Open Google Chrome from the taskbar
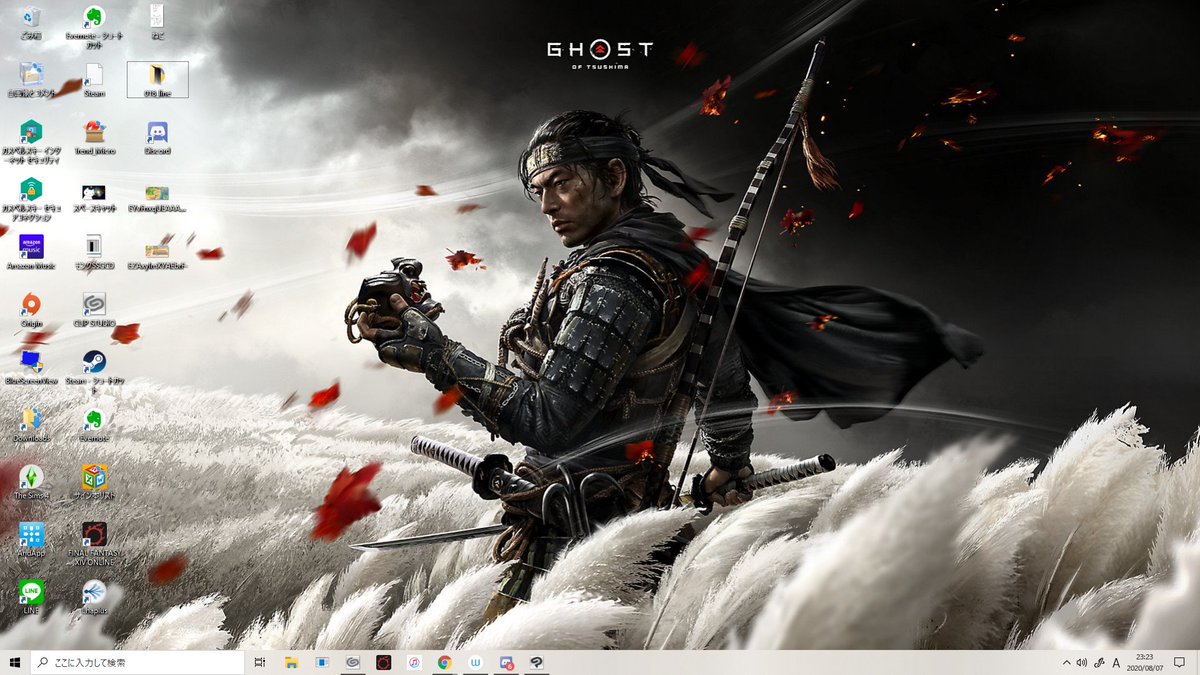Image resolution: width=1200 pixels, height=675 pixels. (444, 663)
